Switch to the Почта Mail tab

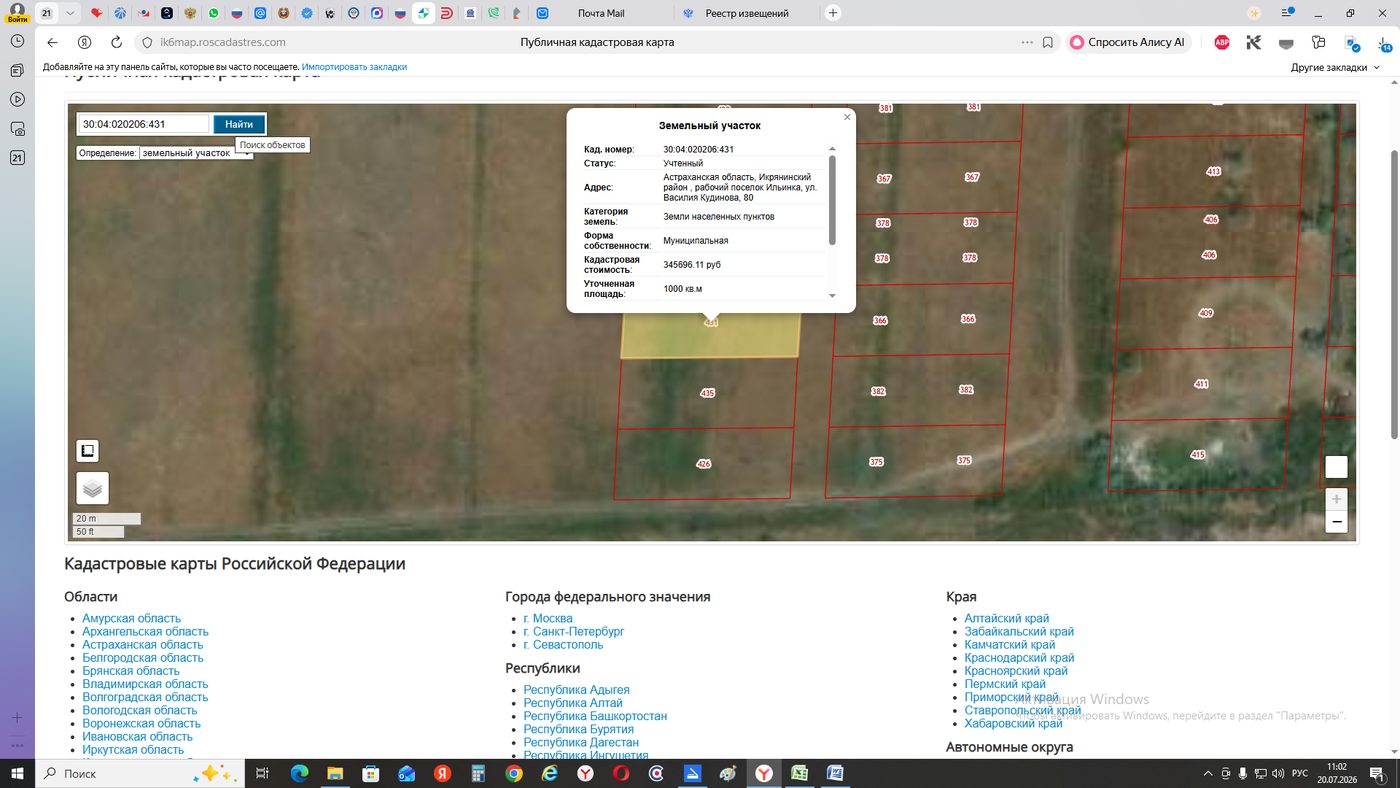[x=601, y=13]
